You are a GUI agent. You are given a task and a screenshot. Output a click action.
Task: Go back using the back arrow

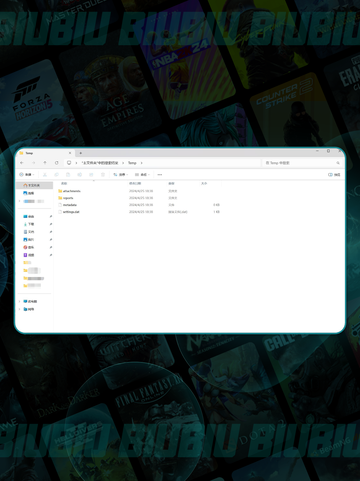coord(22,163)
